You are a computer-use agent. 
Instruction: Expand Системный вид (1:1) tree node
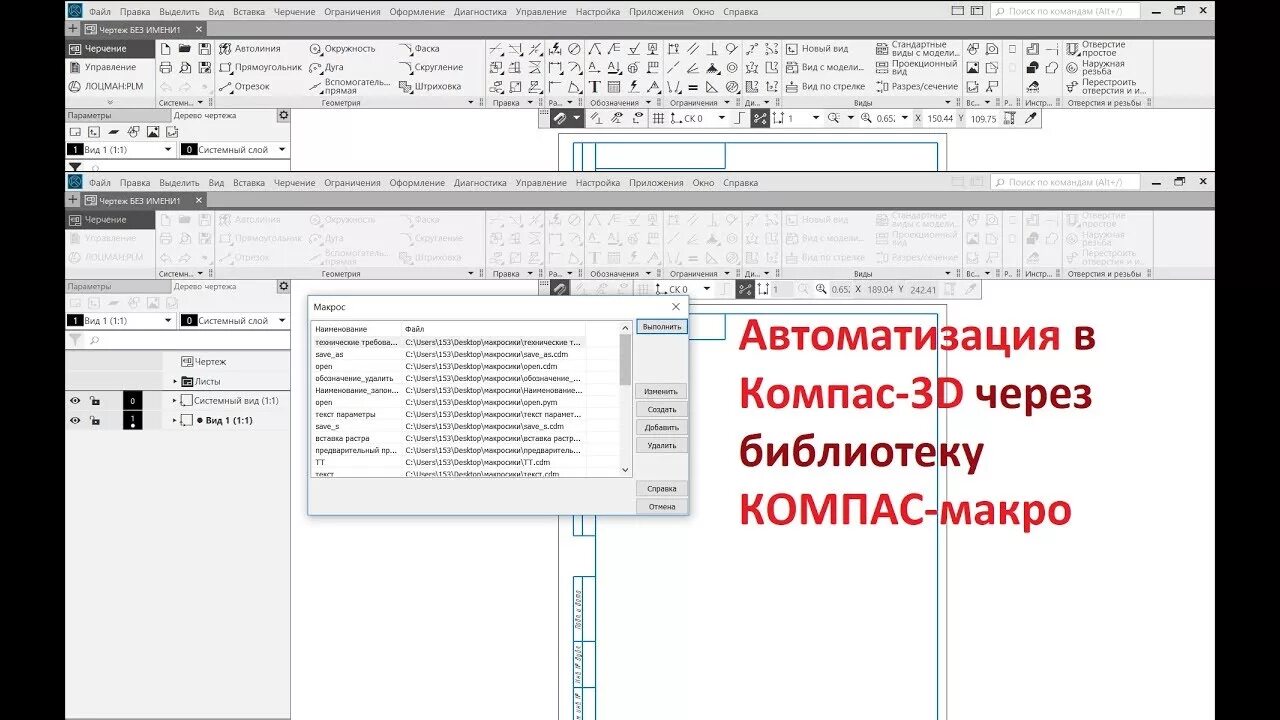(175, 400)
